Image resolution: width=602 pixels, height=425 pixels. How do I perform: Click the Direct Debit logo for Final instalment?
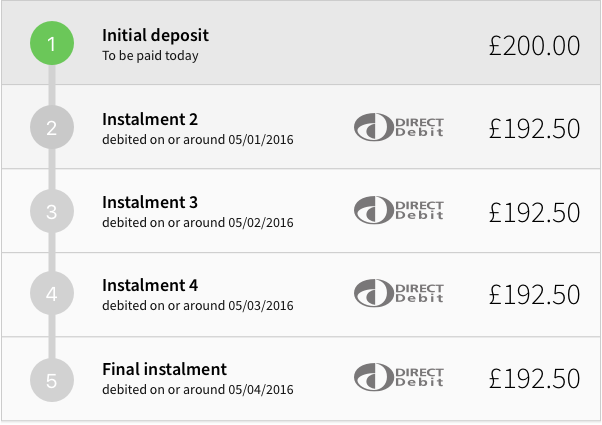[x=399, y=378]
